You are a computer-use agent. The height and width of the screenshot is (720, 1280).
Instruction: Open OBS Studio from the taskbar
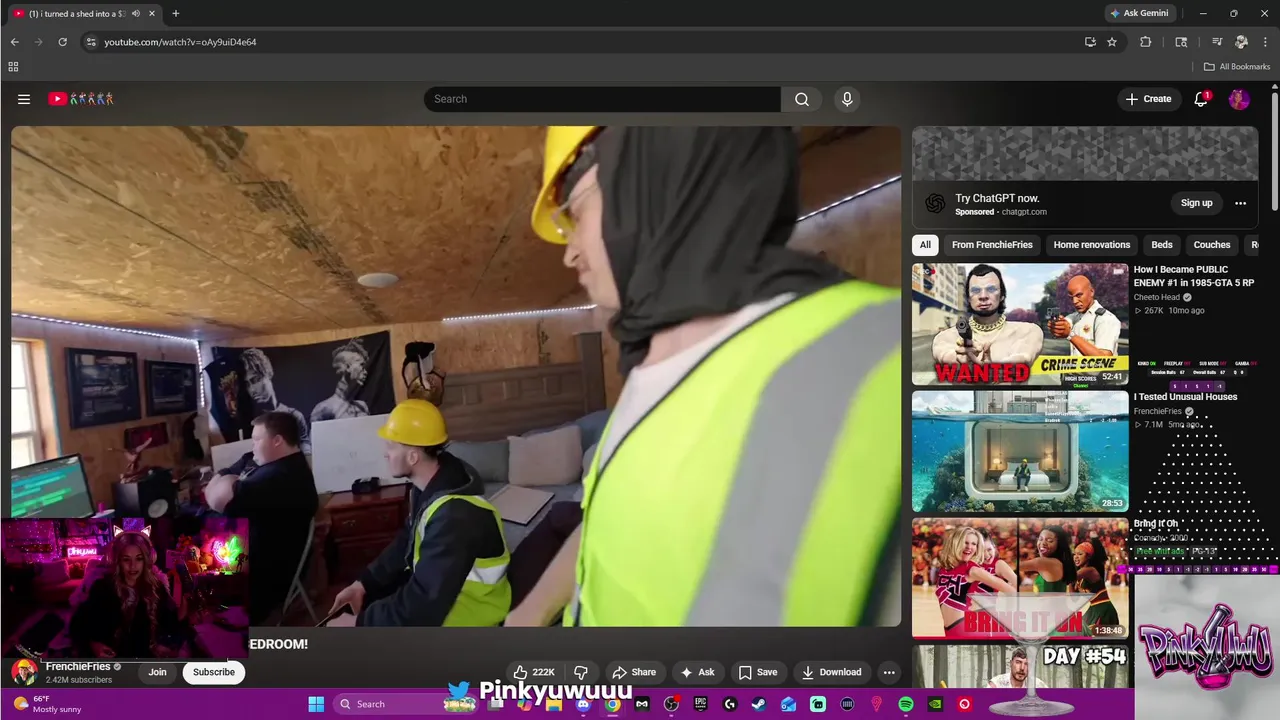tap(671, 704)
